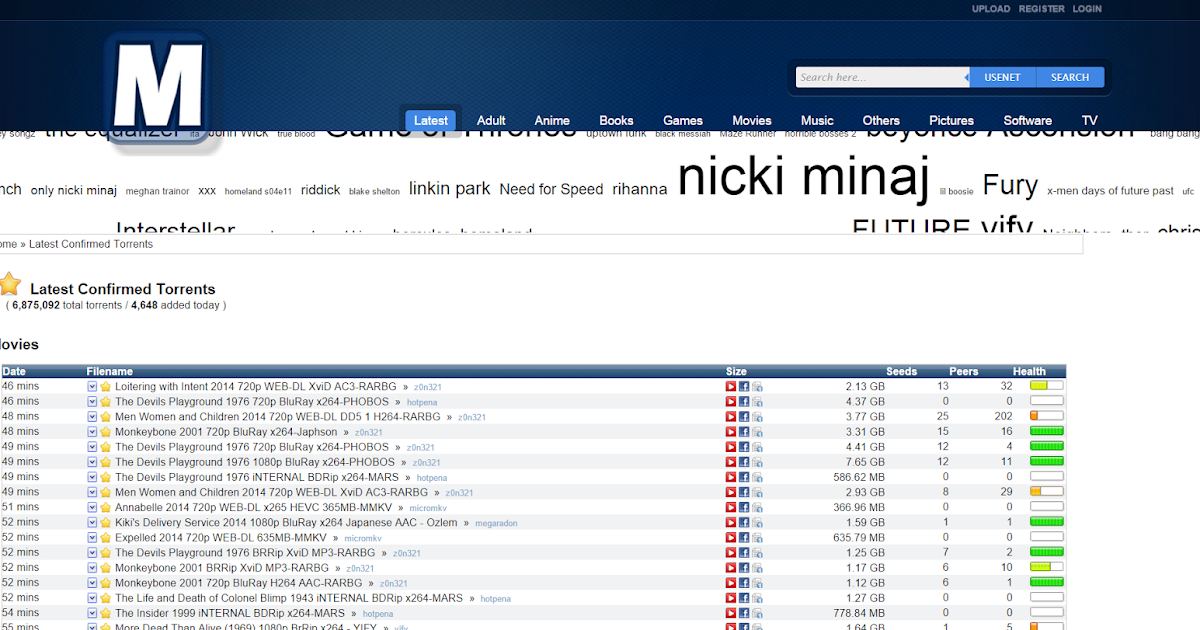Click the REGISTER link
The width and height of the screenshot is (1200, 630).
click(1042, 9)
